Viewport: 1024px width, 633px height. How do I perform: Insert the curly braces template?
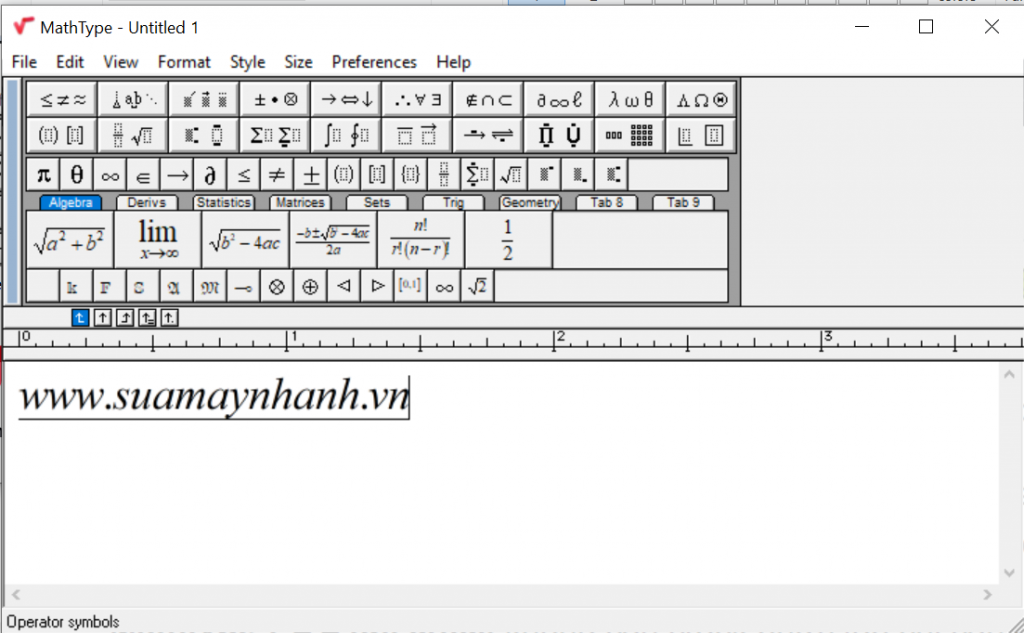point(411,174)
